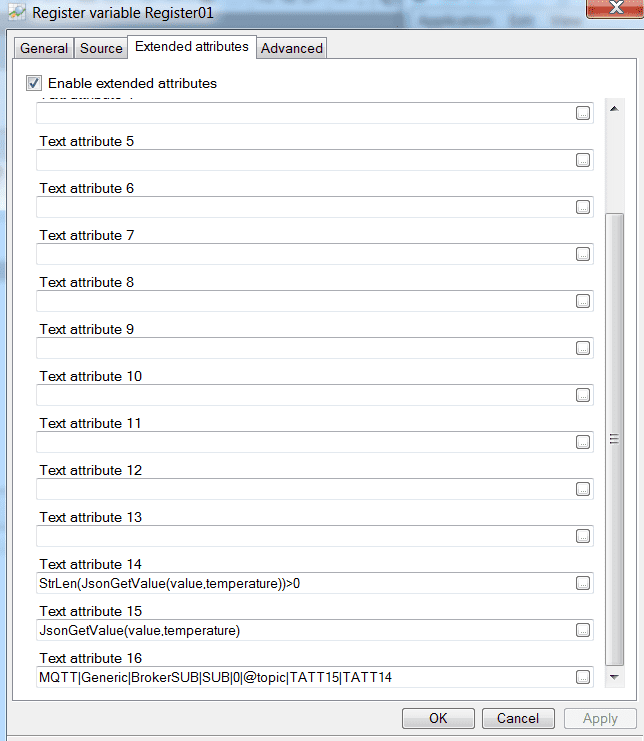Viewport: 644px width, 741px height.
Task: Switch to the Source tab
Action: tap(101, 48)
